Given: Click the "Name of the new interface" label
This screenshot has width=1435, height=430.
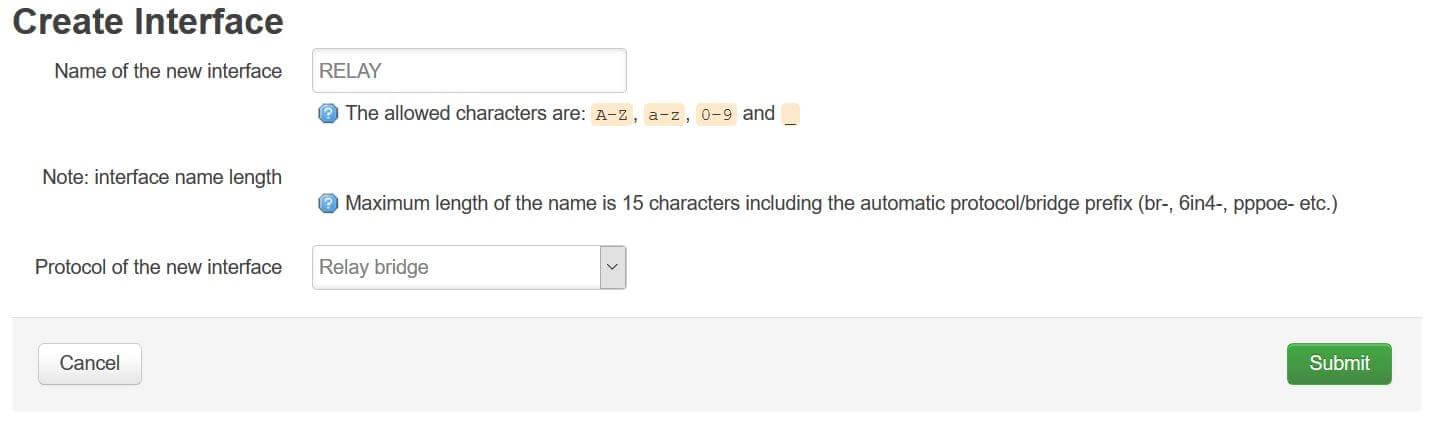Looking at the screenshot, I should [x=168, y=71].
